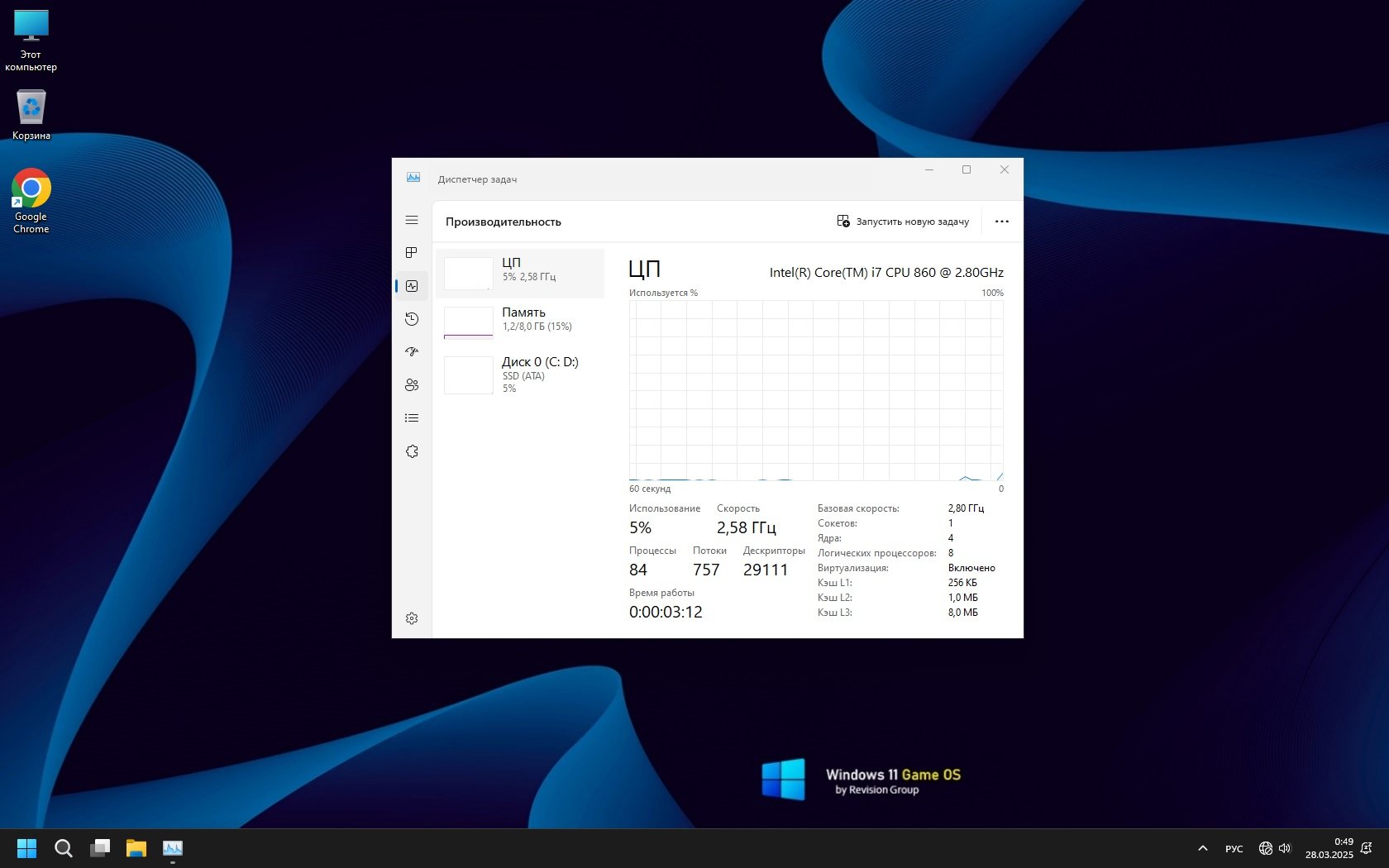The height and width of the screenshot is (868, 1389).
Task: Click the base speed value 2,80 ГГц
Action: click(966, 508)
